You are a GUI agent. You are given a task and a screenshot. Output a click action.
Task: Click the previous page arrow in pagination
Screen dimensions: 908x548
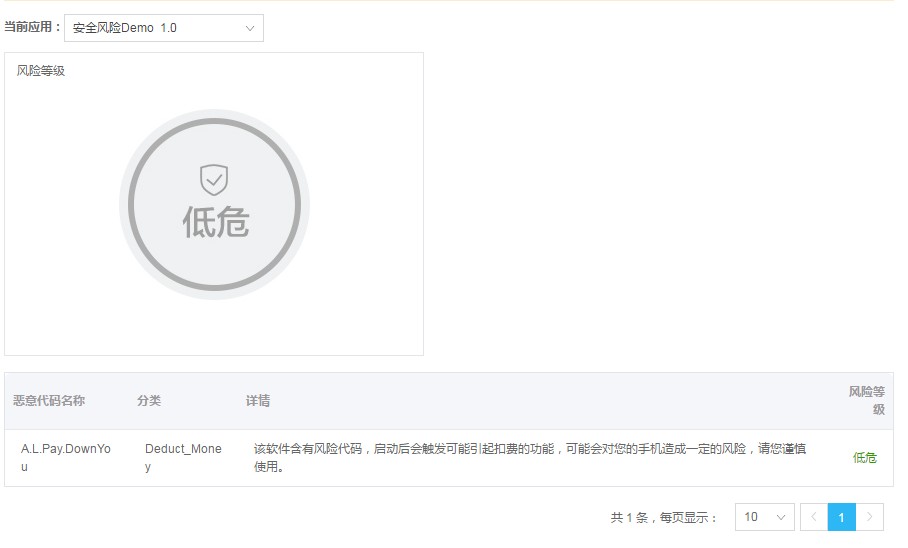[813, 517]
